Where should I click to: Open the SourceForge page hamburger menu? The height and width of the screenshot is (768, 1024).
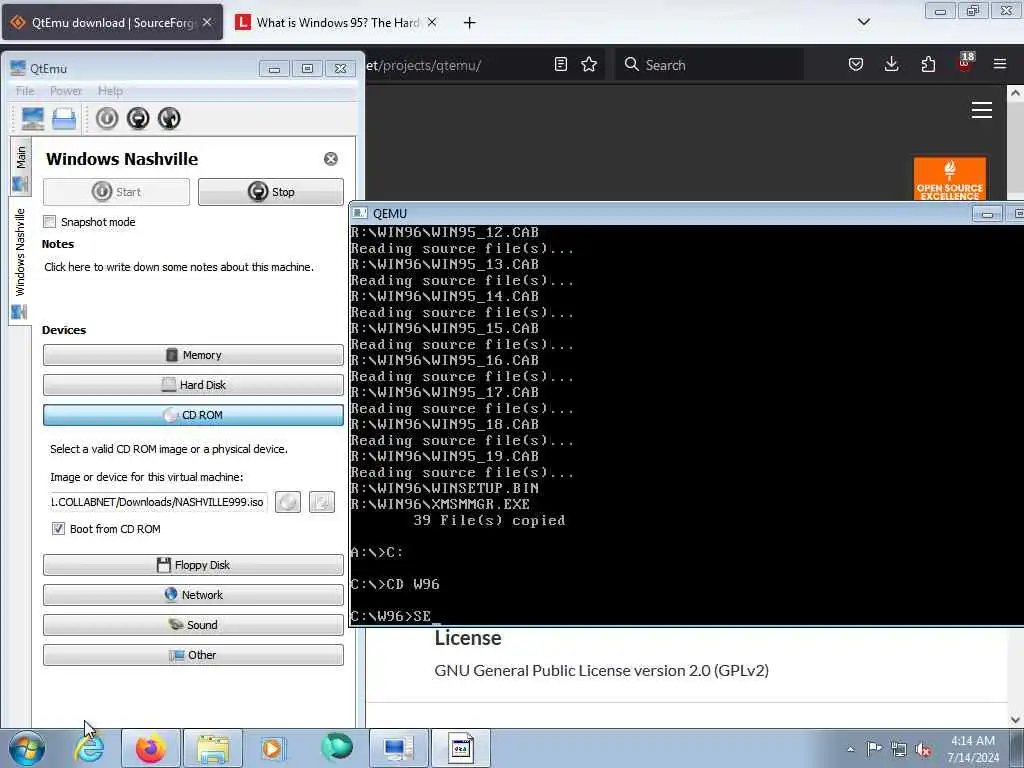click(982, 110)
